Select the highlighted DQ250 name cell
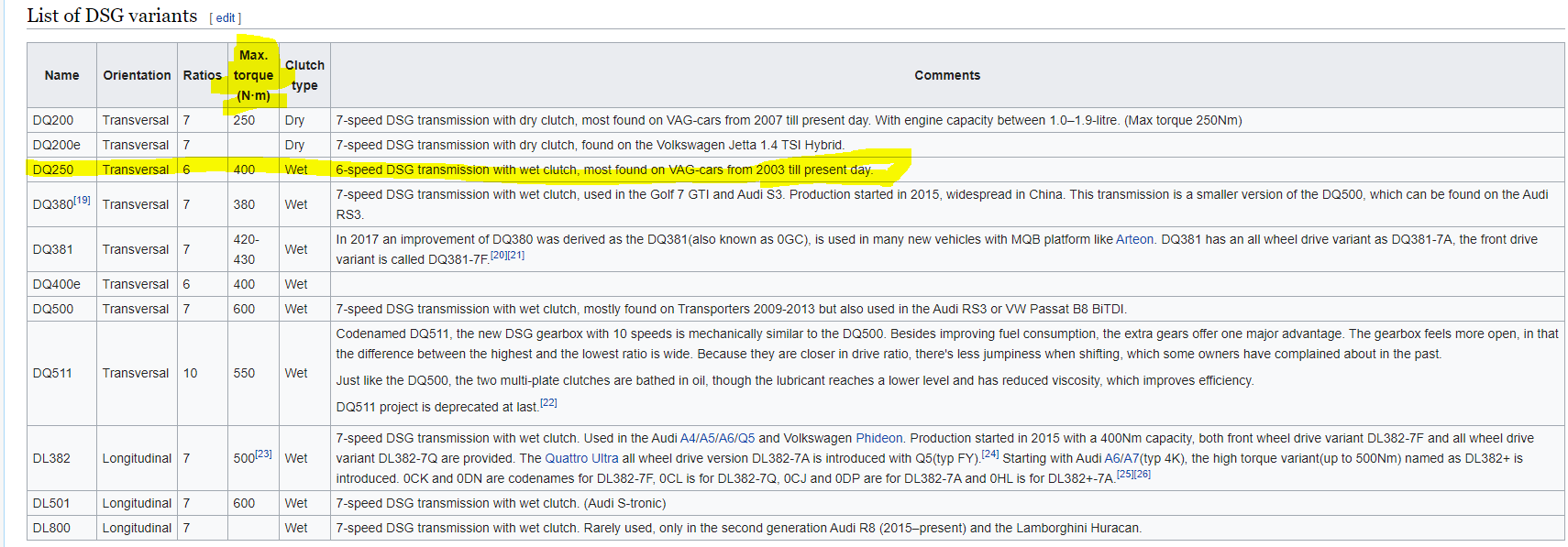Viewport: 1568px width, 547px height. click(x=61, y=170)
